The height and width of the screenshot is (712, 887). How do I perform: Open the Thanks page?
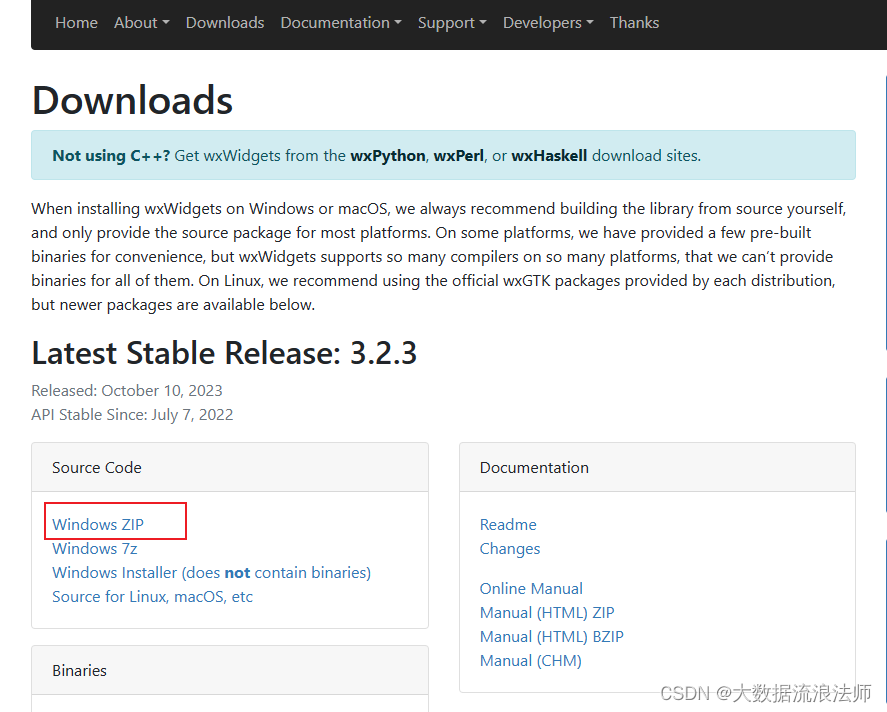tap(634, 22)
